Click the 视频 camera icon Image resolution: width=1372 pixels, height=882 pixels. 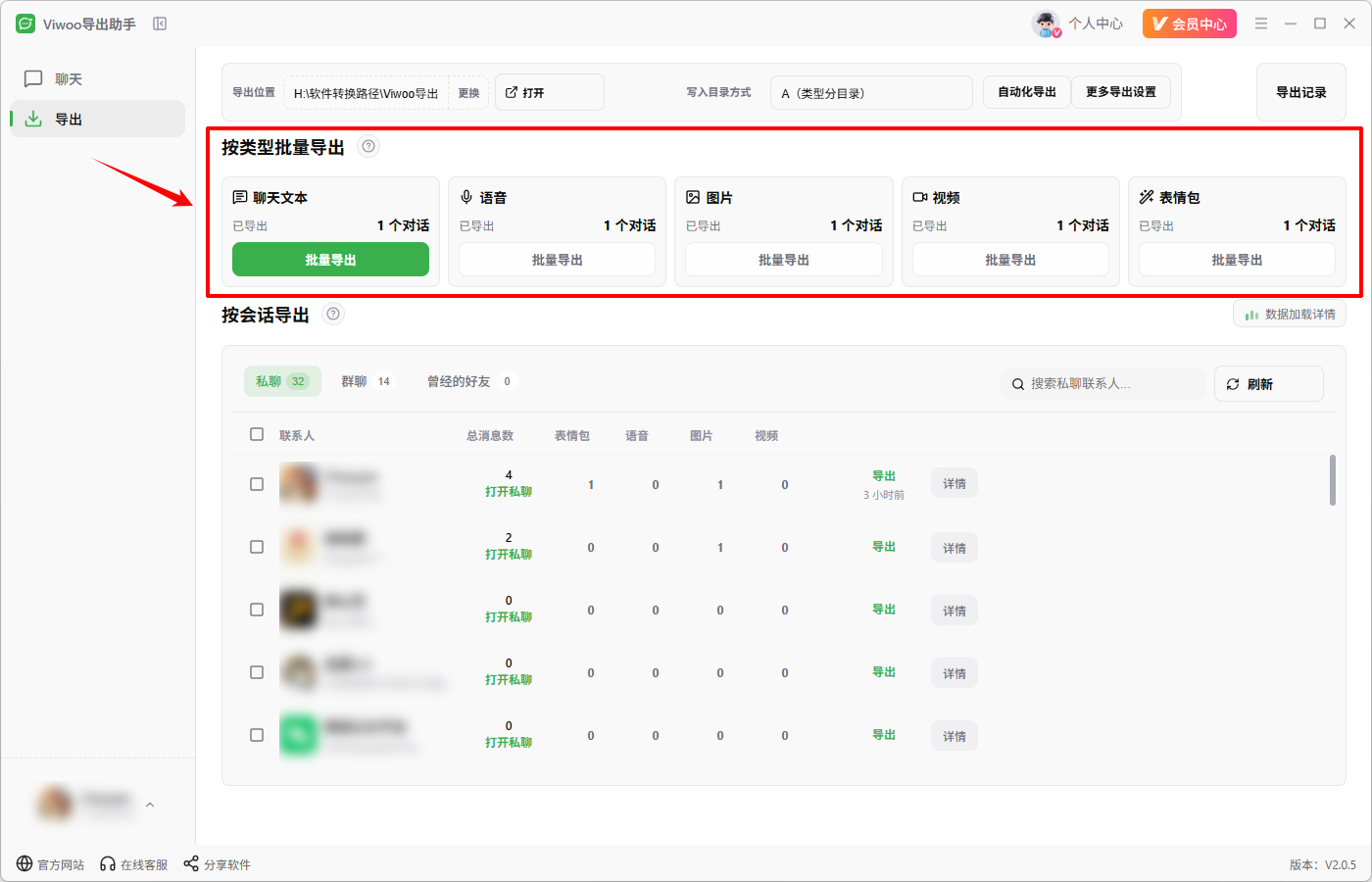920,197
